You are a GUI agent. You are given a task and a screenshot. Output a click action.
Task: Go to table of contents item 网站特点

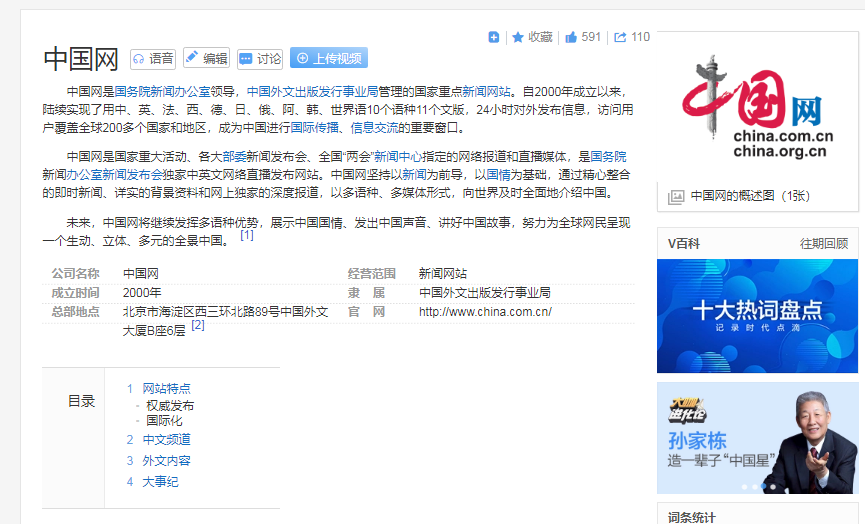click(x=167, y=388)
